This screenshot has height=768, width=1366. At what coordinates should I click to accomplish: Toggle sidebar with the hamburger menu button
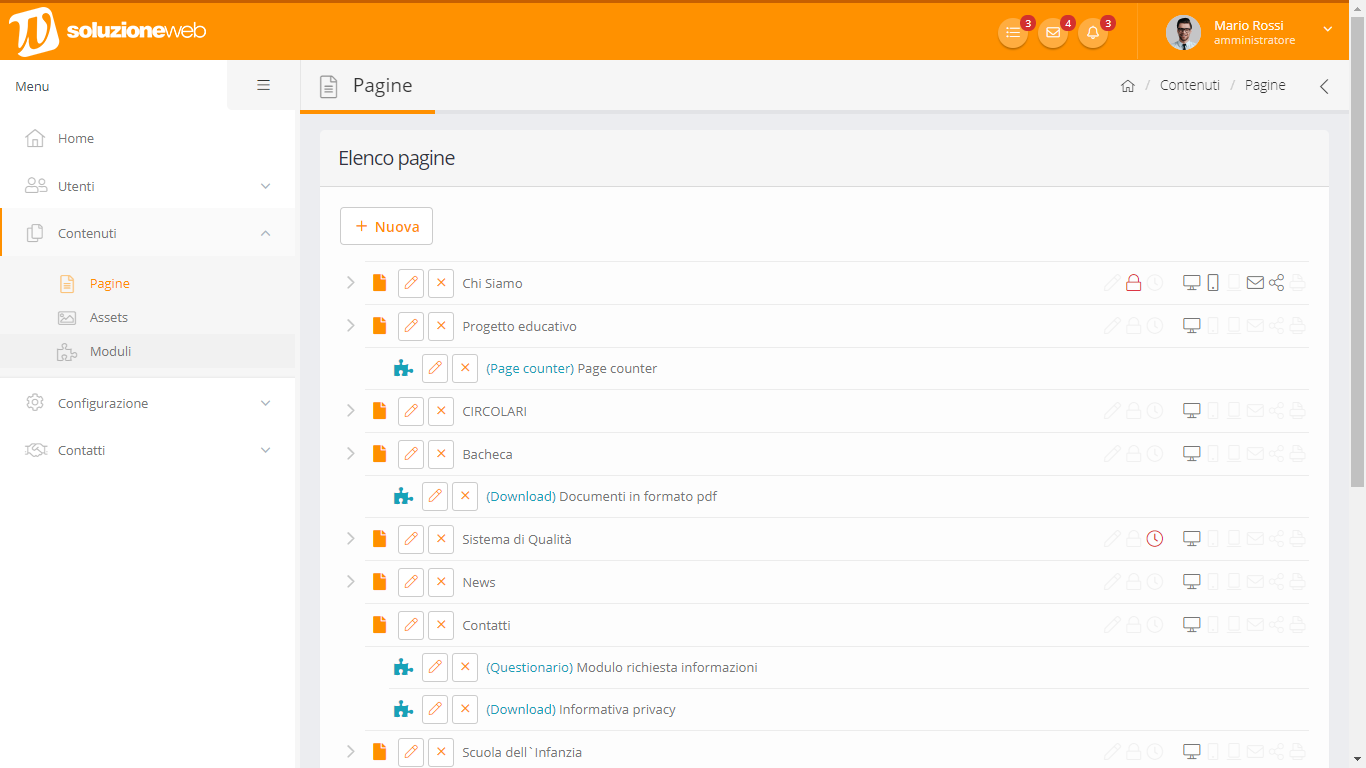click(264, 86)
